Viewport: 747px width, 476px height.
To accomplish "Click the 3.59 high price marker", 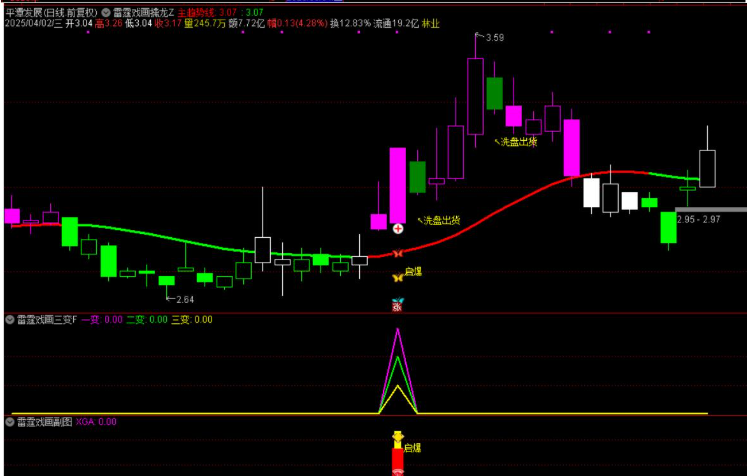I will click(x=491, y=38).
